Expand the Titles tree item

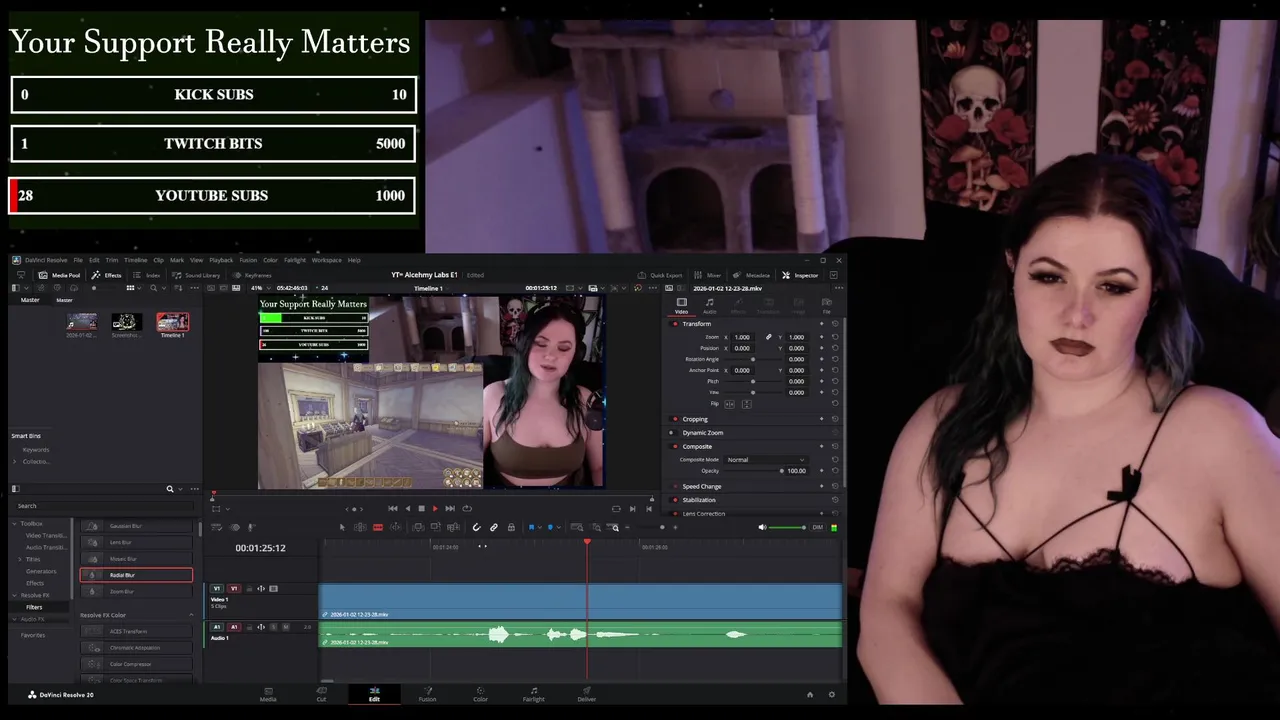[x=20, y=559]
